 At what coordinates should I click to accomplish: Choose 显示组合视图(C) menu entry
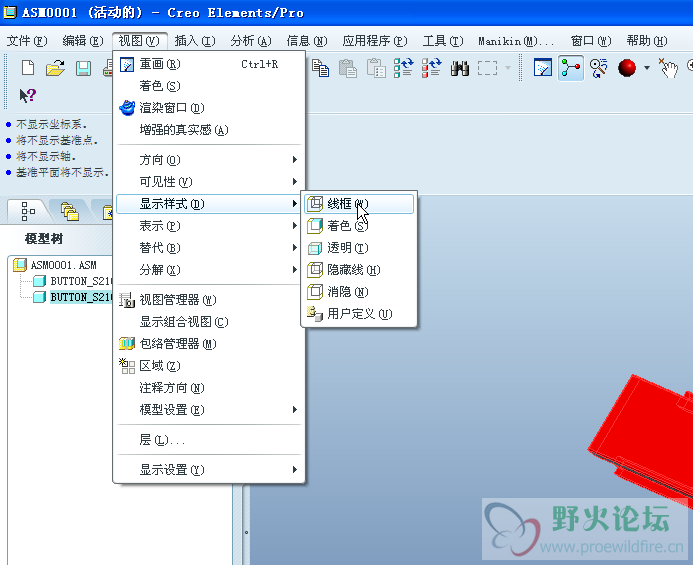click(209, 322)
